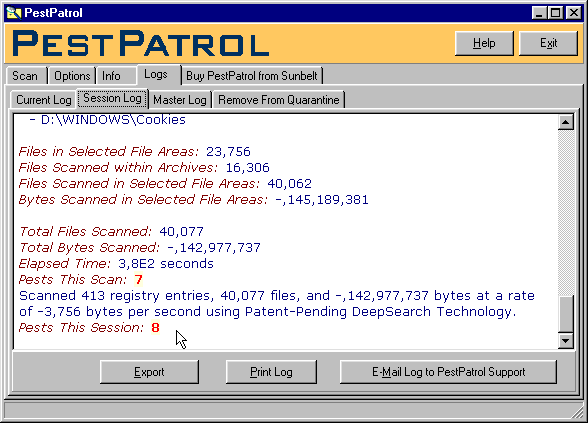
Task: Minimize the PestPatrol window
Action: (x=539, y=13)
